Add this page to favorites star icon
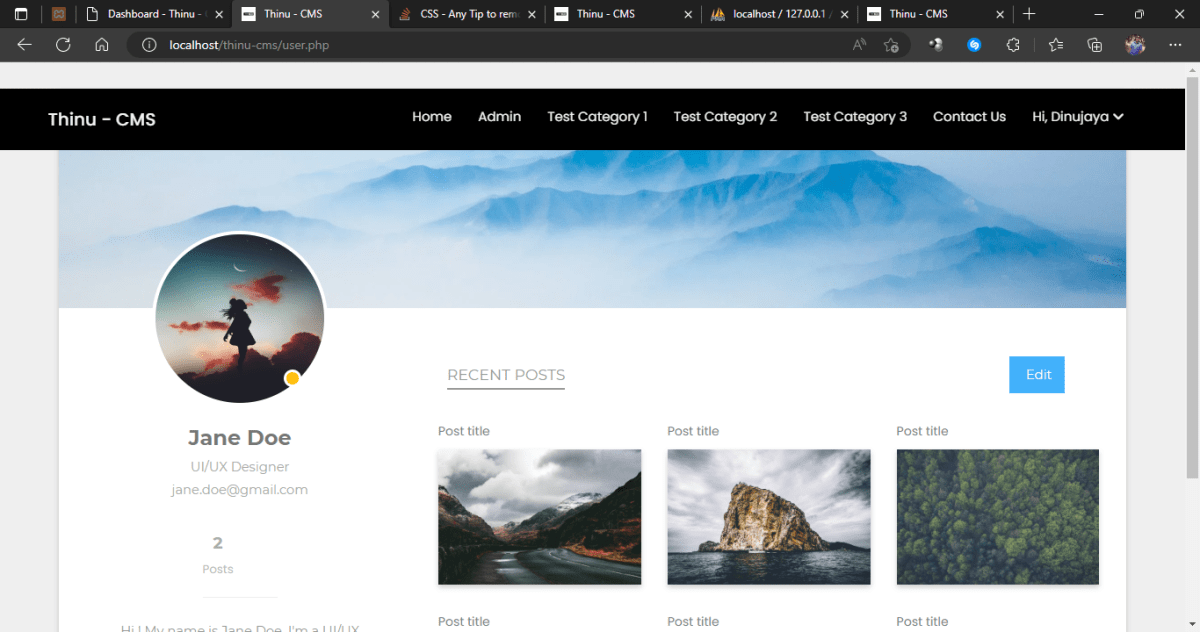The width and height of the screenshot is (1200, 632). (891, 45)
